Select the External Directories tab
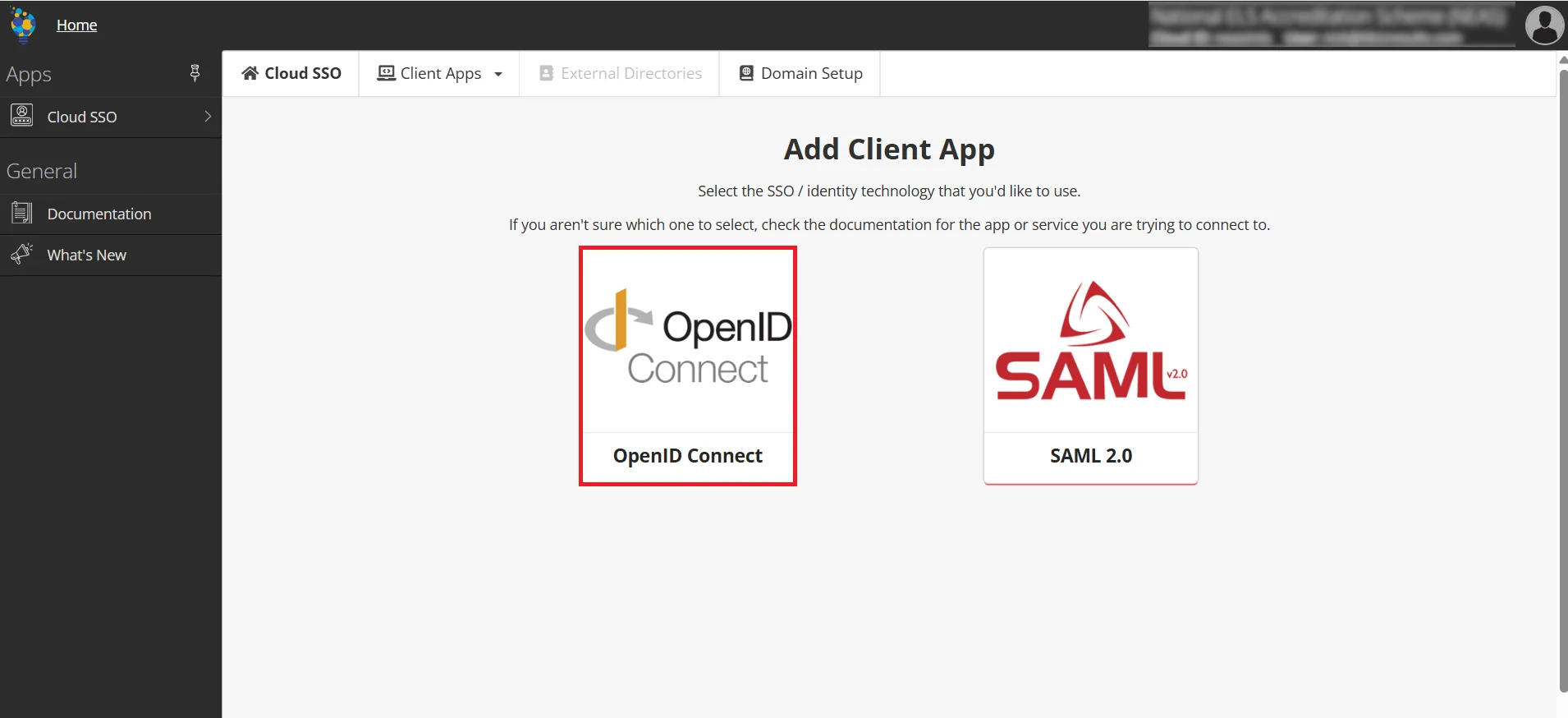 pyautogui.click(x=620, y=73)
